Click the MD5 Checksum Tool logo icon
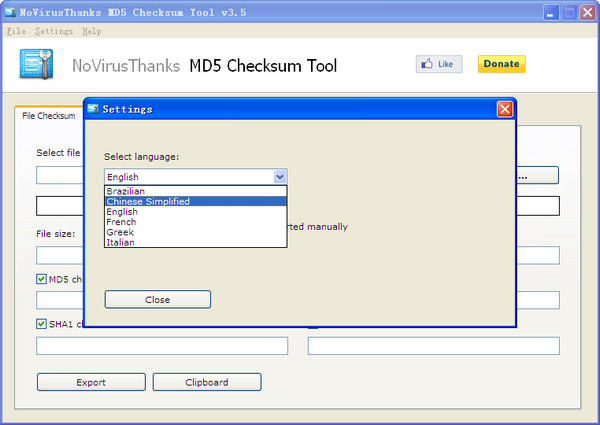 pos(36,64)
